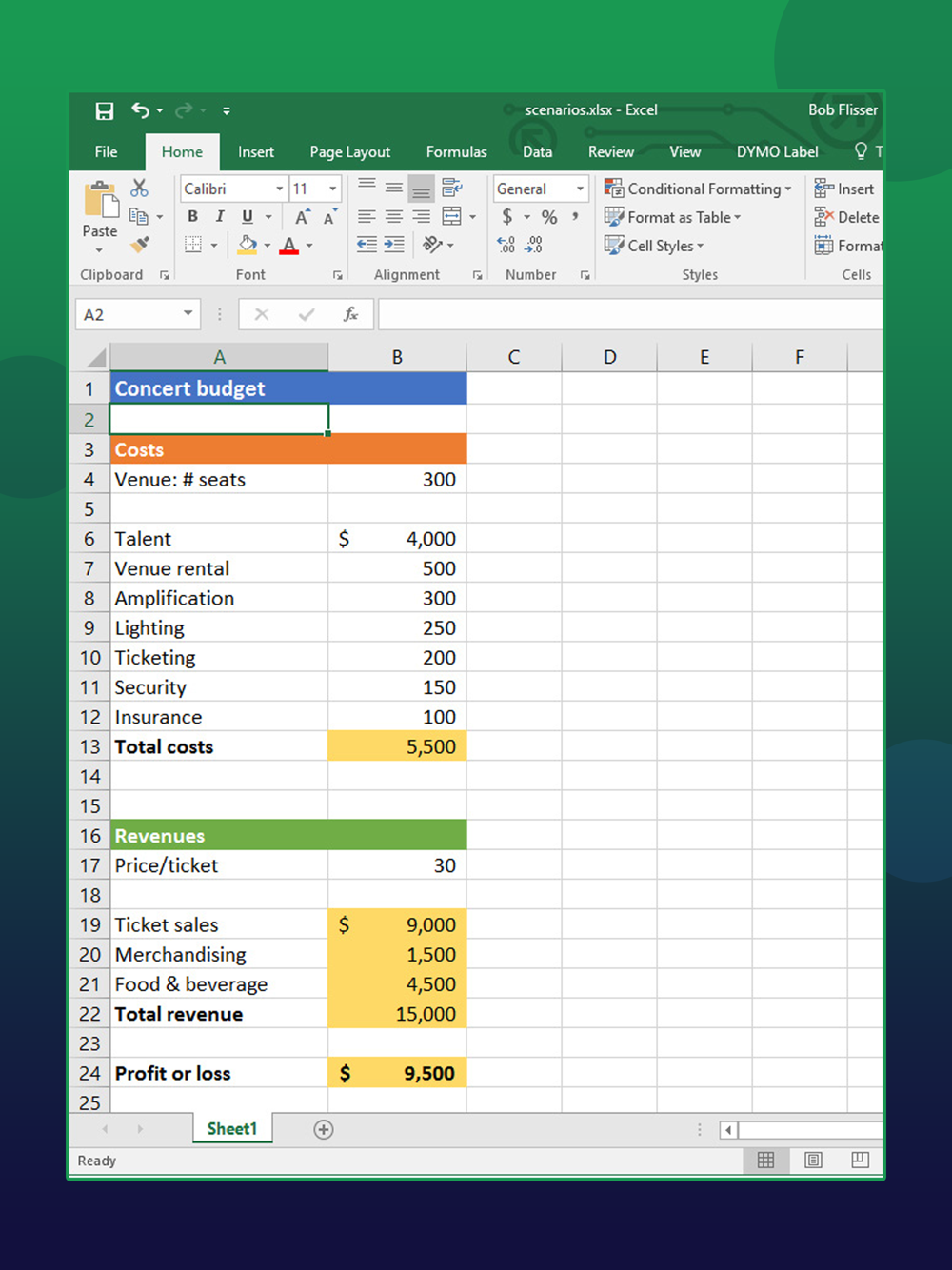Apply Fill Color paint bucket
Viewport: 952px width, 1270px height.
(248, 245)
